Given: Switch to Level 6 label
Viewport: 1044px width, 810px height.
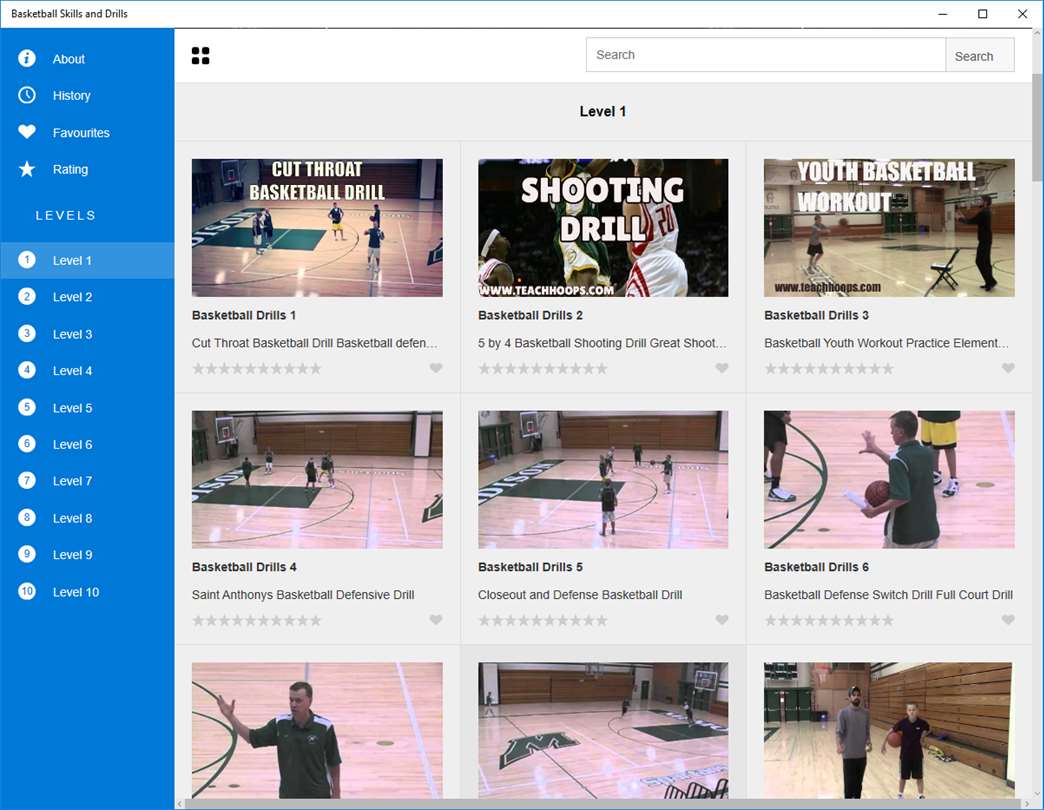Looking at the screenshot, I should [x=73, y=445].
